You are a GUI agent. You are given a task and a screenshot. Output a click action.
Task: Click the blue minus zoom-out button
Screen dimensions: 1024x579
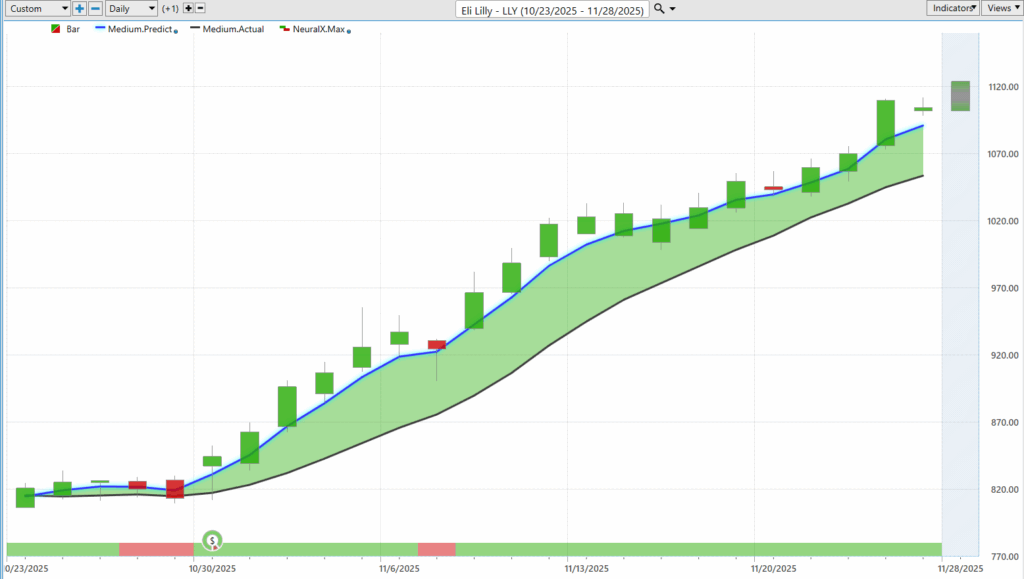(x=95, y=8)
